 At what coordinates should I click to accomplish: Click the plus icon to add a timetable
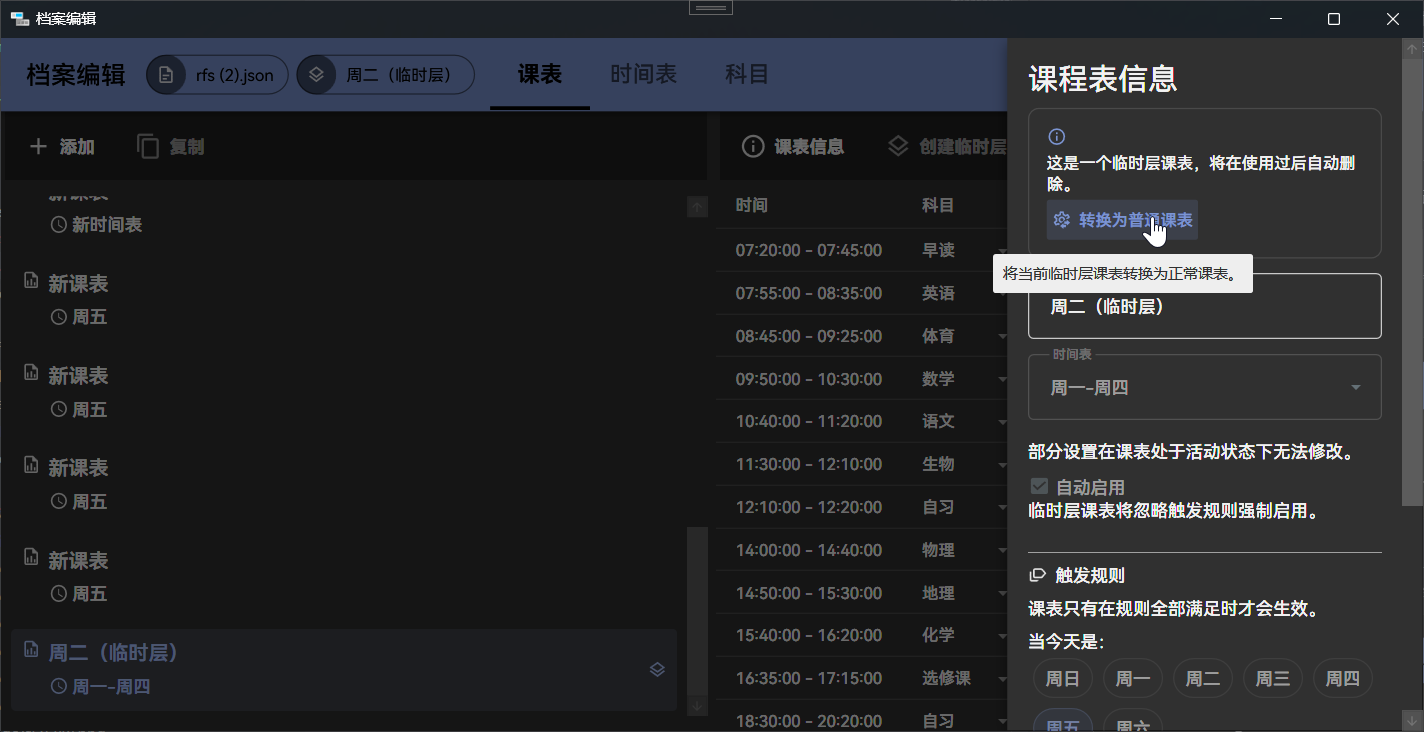38,147
